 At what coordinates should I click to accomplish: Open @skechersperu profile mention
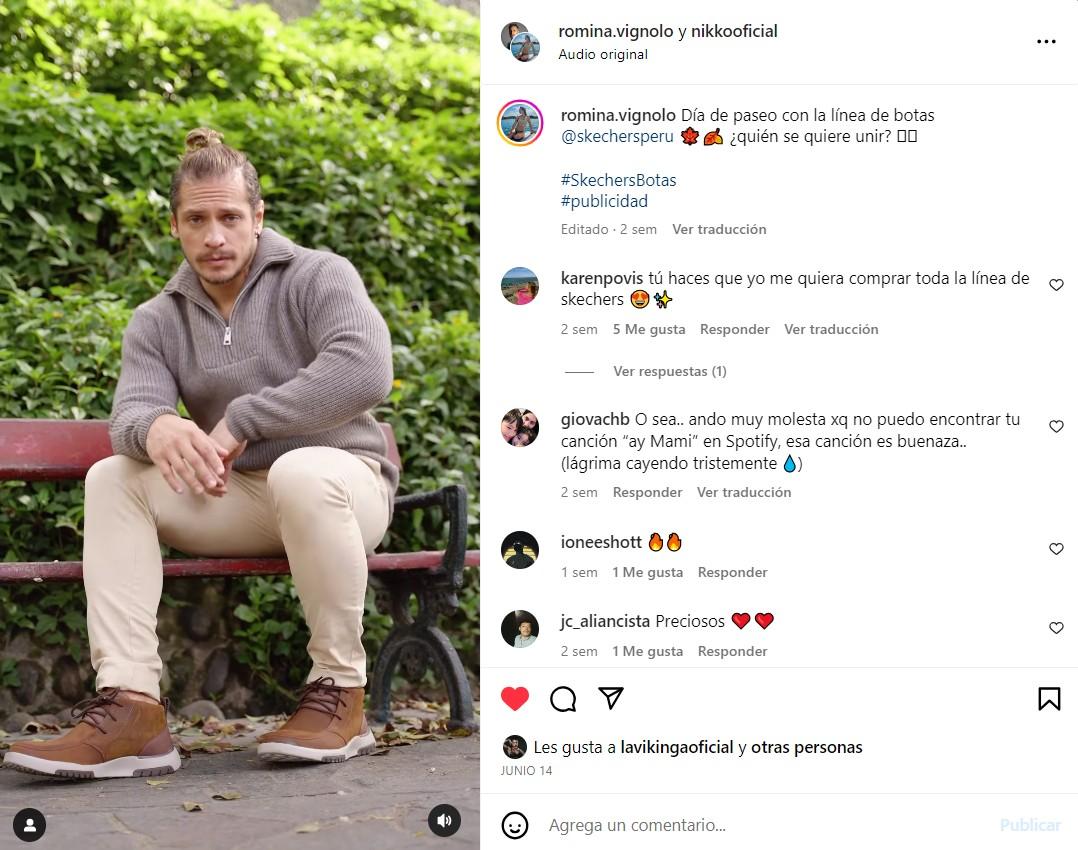point(617,136)
